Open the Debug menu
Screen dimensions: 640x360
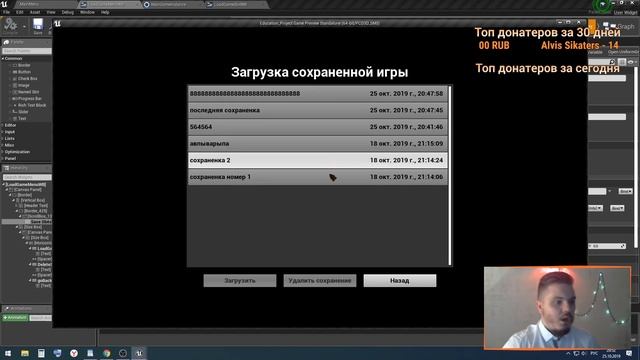(68, 12)
